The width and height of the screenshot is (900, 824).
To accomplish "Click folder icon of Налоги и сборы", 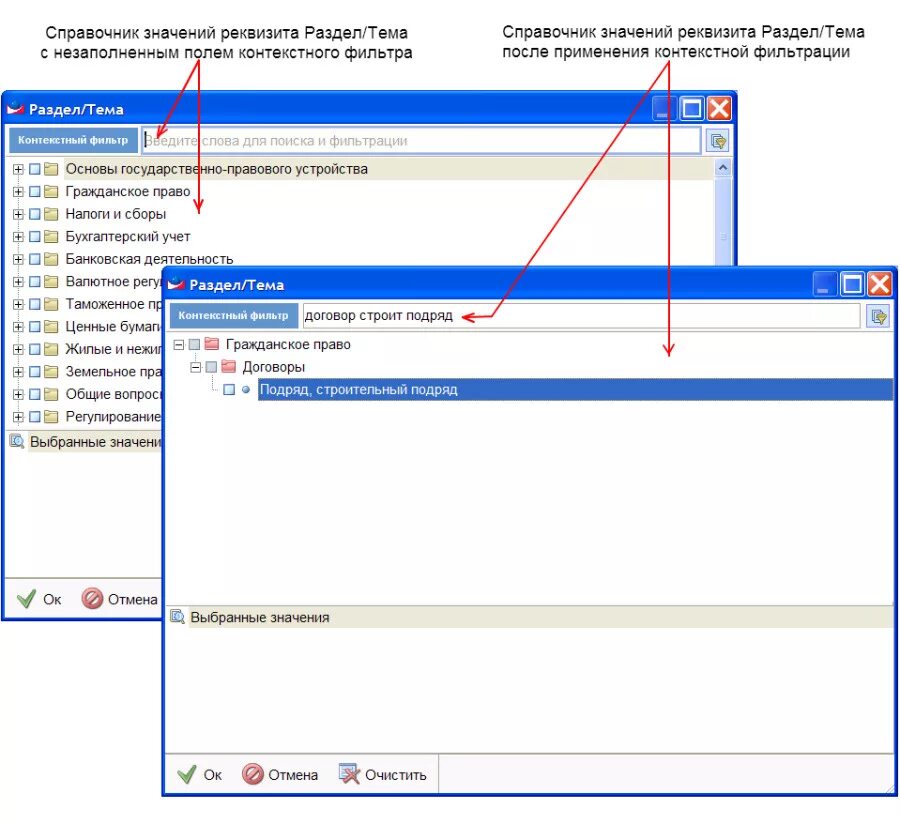I will pyautogui.click(x=51, y=214).
